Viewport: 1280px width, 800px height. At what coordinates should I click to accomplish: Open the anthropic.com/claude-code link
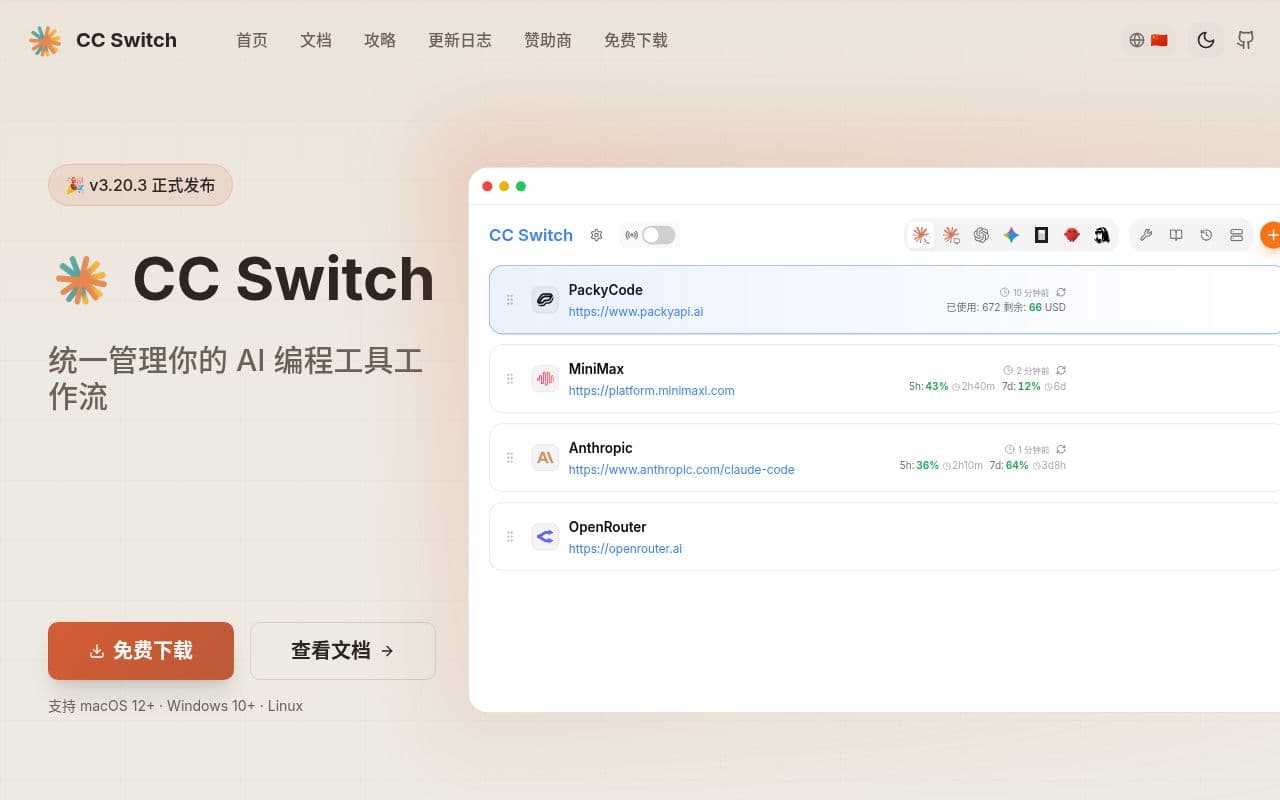682,470
